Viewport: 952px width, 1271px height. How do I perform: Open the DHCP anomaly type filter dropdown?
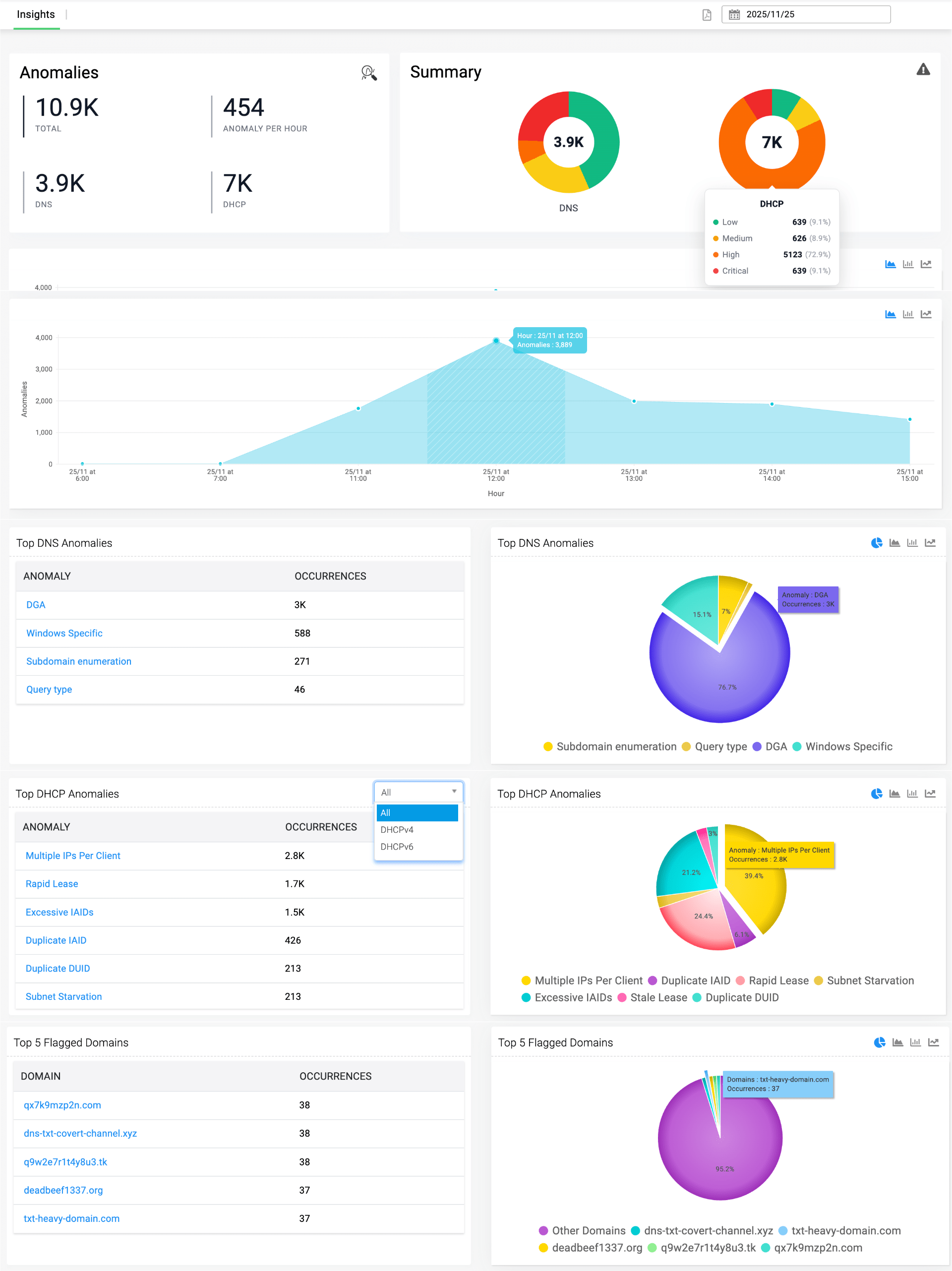(418, 792)
